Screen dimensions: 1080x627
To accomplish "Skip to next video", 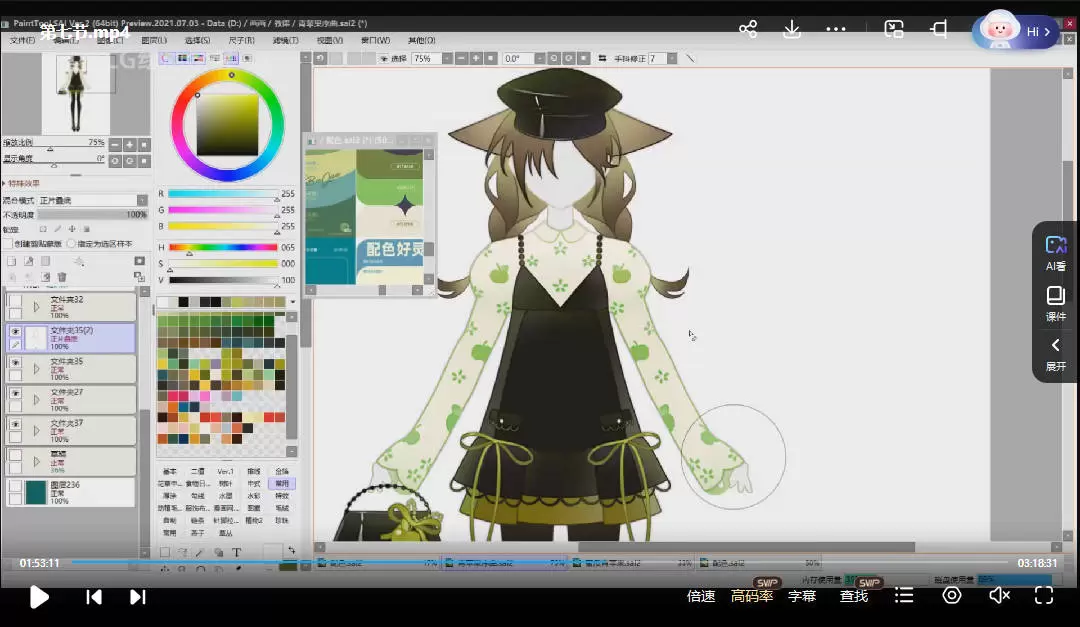I will 138,597.
